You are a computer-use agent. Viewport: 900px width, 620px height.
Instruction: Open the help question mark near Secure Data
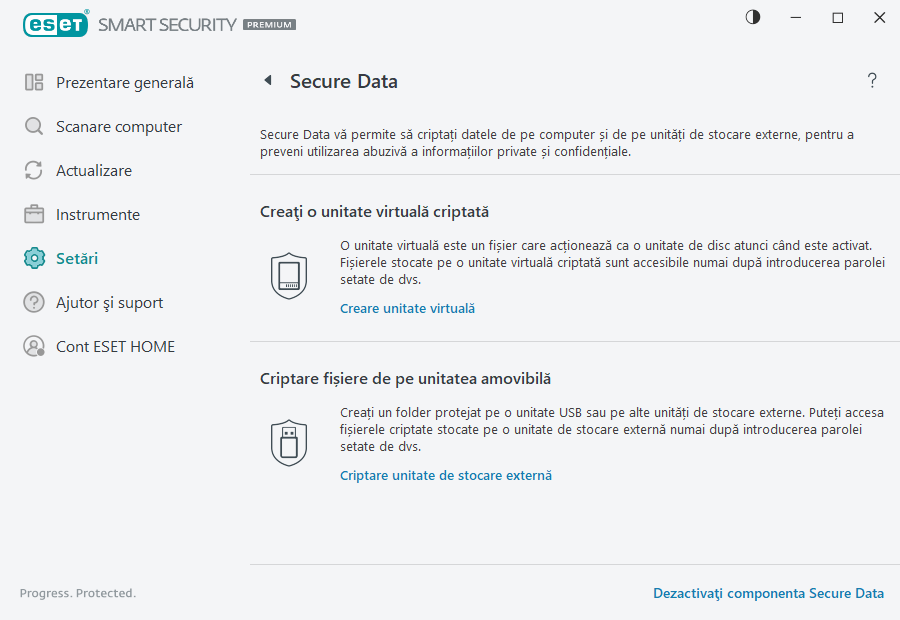871,80
